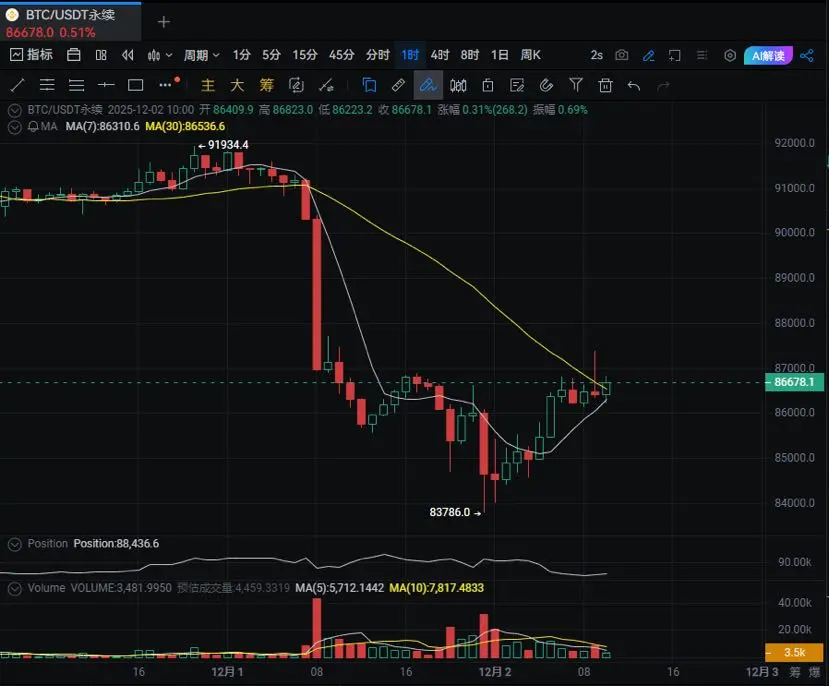829x686 pixels.
Task: Expand the 周期 period dropdown
Action: coord(201,55)
